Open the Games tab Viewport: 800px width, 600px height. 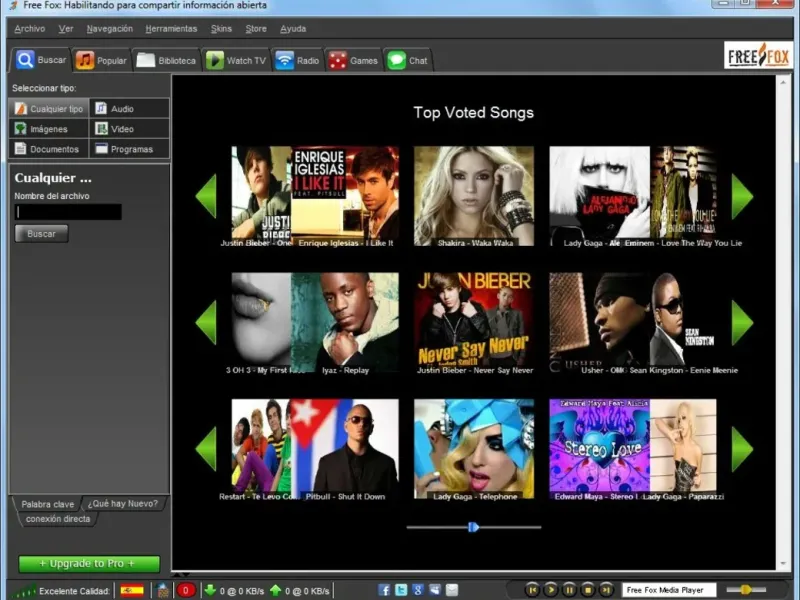pyautogui.click(x=353, y=61)
